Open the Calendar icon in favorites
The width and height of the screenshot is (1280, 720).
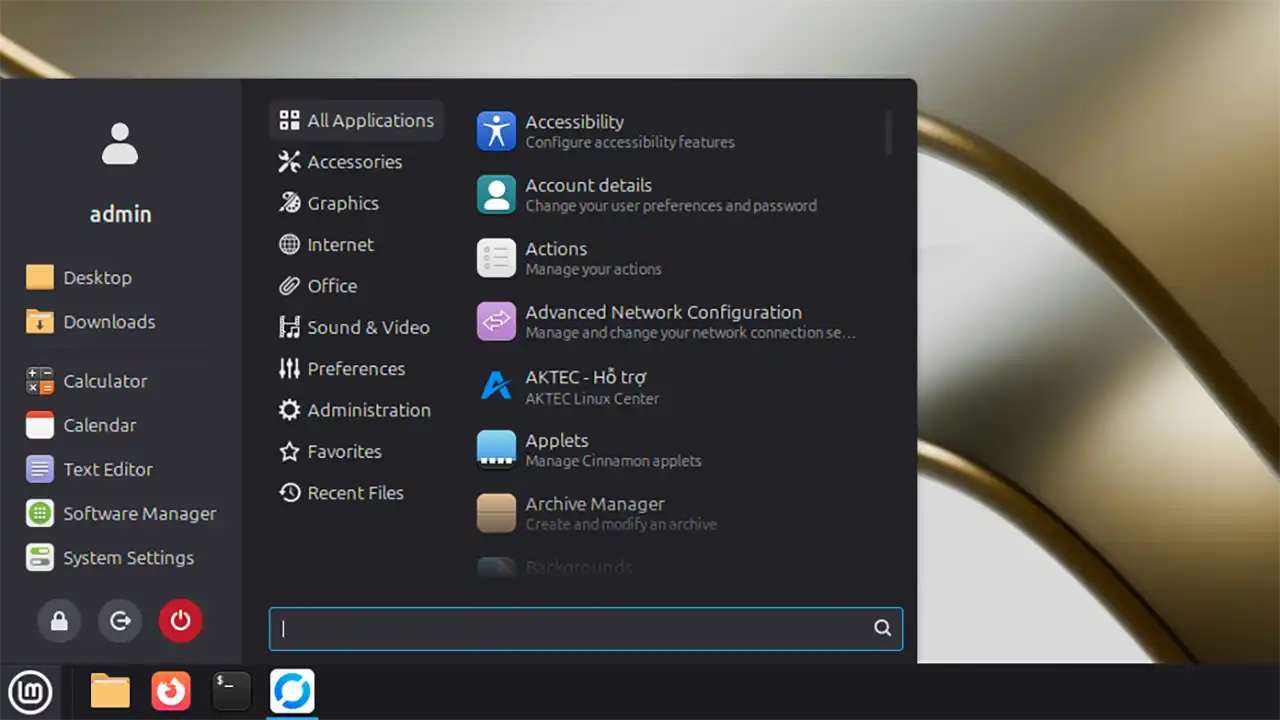pos(40,425)
